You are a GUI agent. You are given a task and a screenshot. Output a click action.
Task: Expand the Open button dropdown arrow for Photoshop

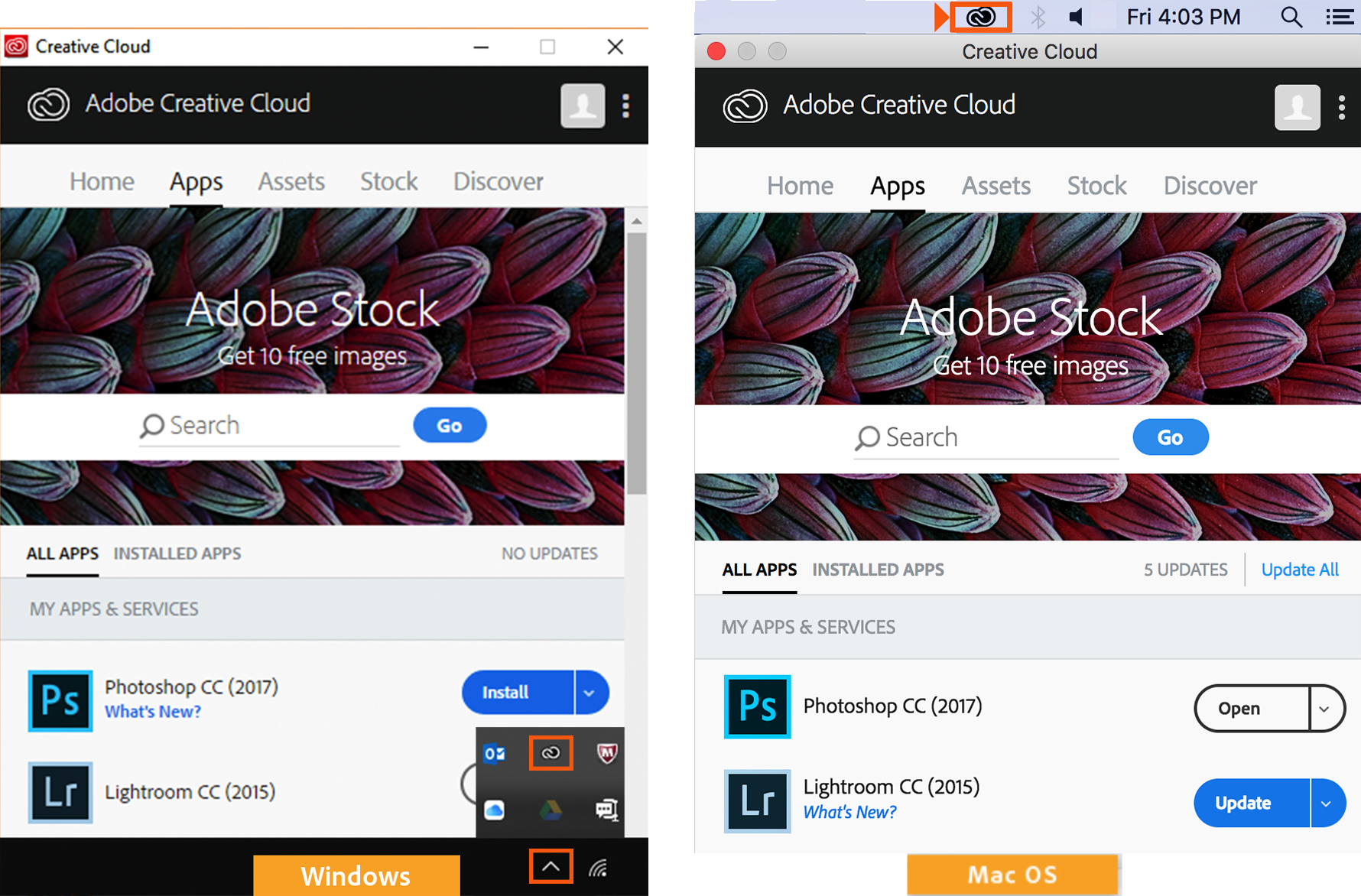1326,709
